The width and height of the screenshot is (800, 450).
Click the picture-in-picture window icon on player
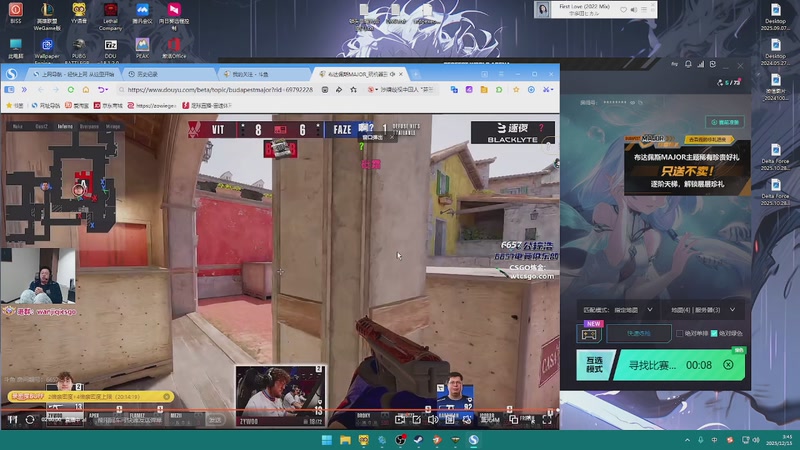[x=513, y=419]
